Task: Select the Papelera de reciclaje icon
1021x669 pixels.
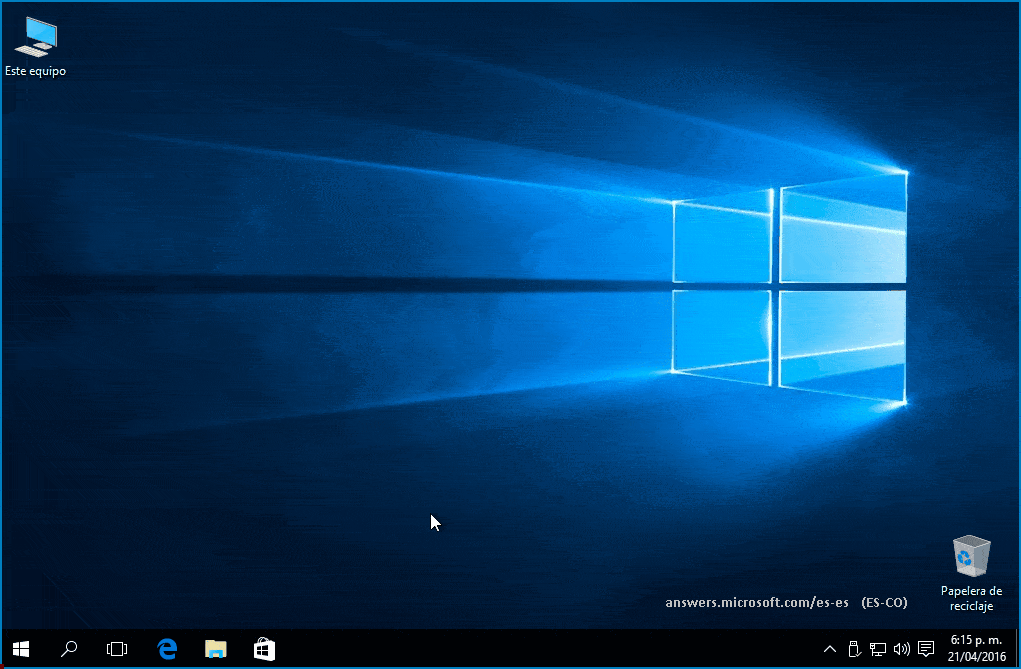Action: click(x=970, y=557)
